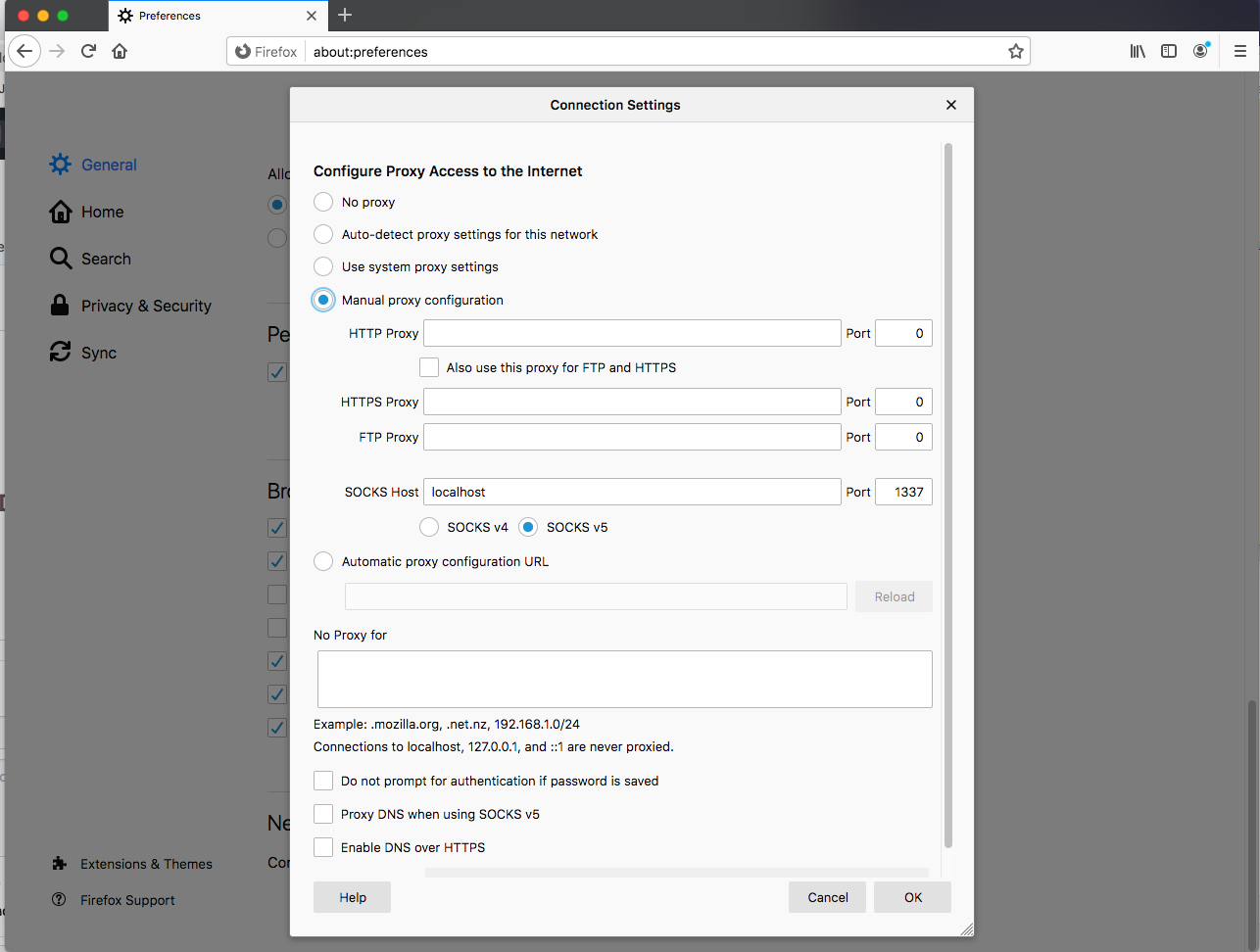Check Also use this proxy for FTP and HTTPS
1260x952 pixels.
click(x=429, y=367)
